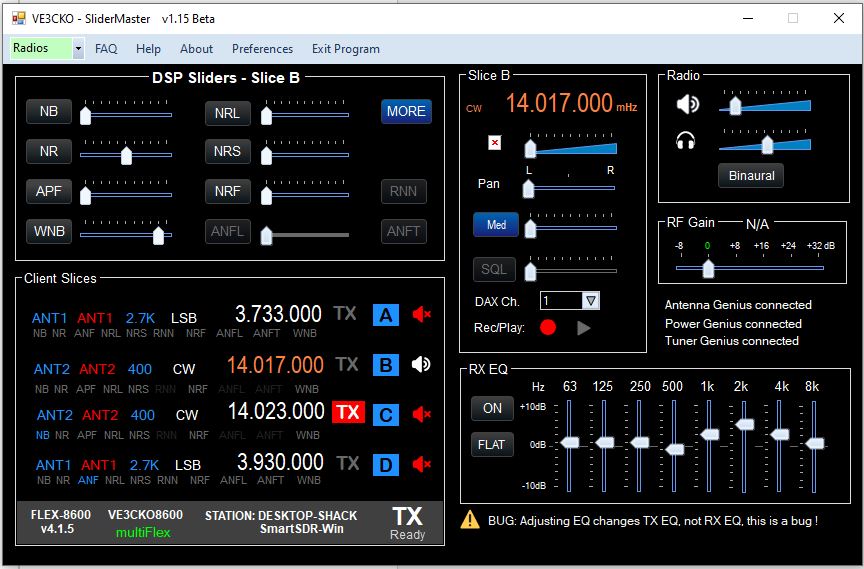The image size is (864, 569).
Task: Open the Help menu
Action: pyautogui.click(x=148, y=49)
